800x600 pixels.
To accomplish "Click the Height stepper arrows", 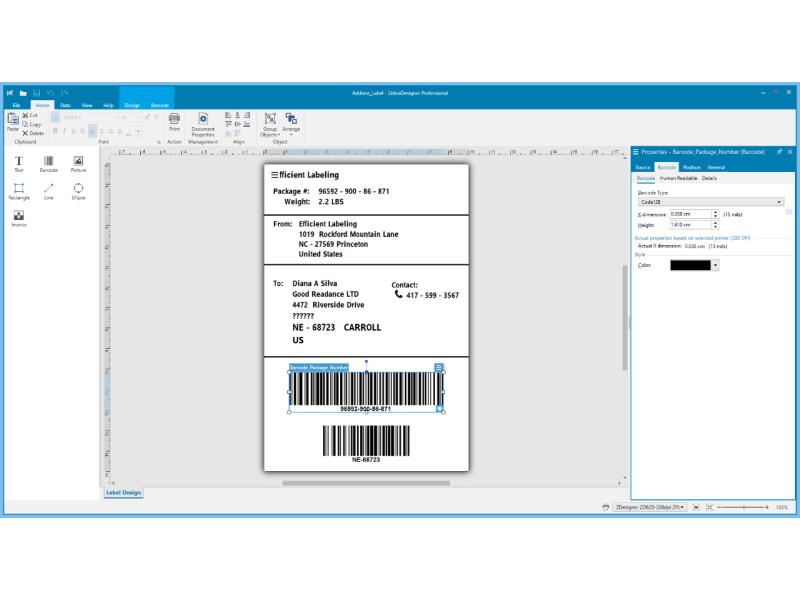I will (715, 224).
